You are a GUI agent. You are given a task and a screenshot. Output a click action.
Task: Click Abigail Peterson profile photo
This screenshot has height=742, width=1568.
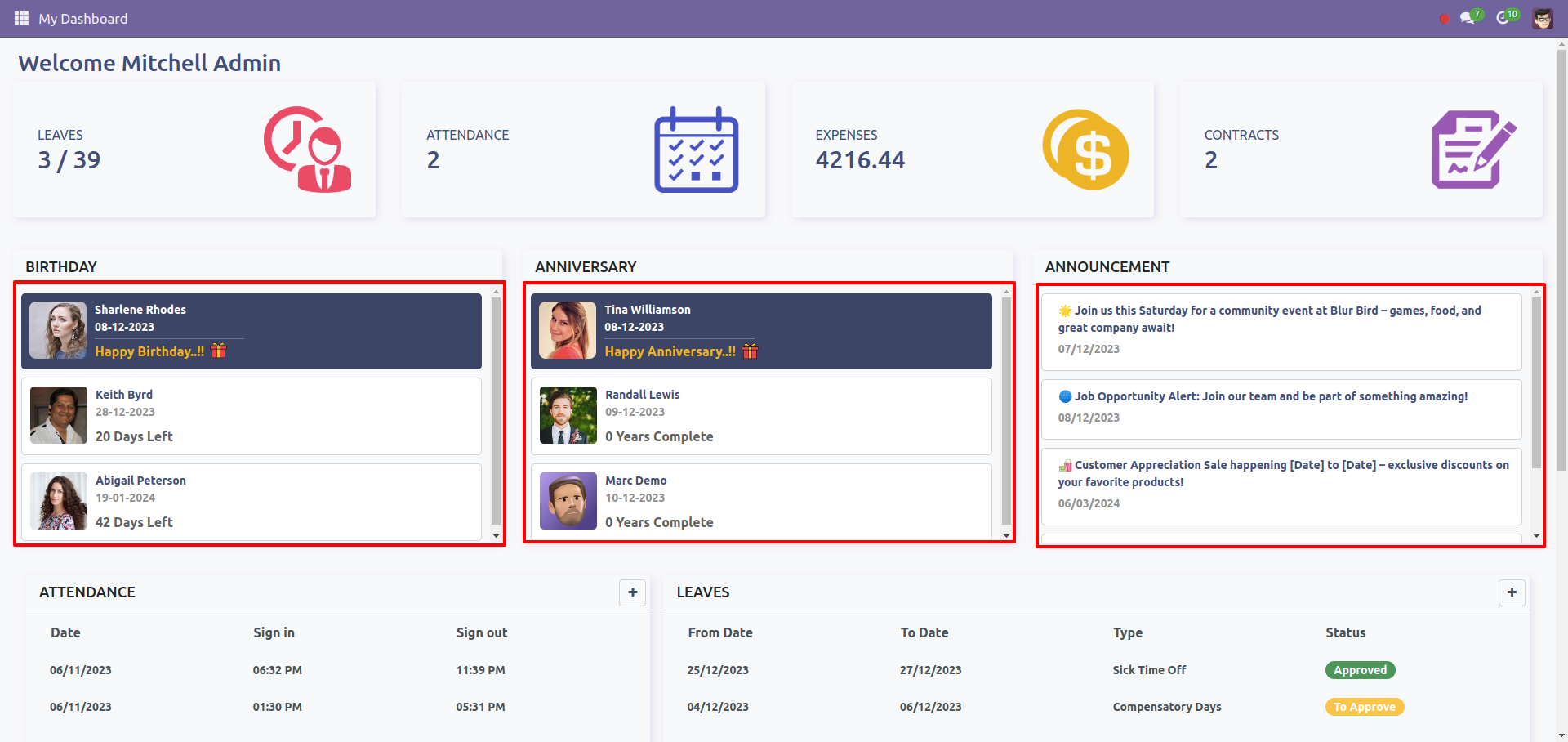[x=59, y=501]
